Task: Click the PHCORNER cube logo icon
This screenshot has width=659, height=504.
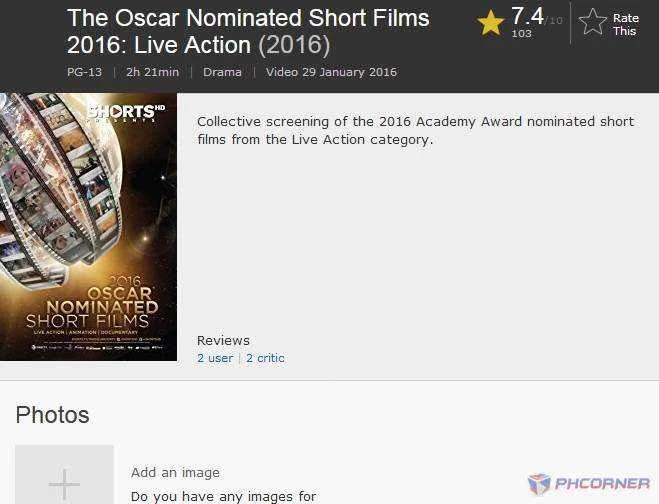Action: point(539,484)
